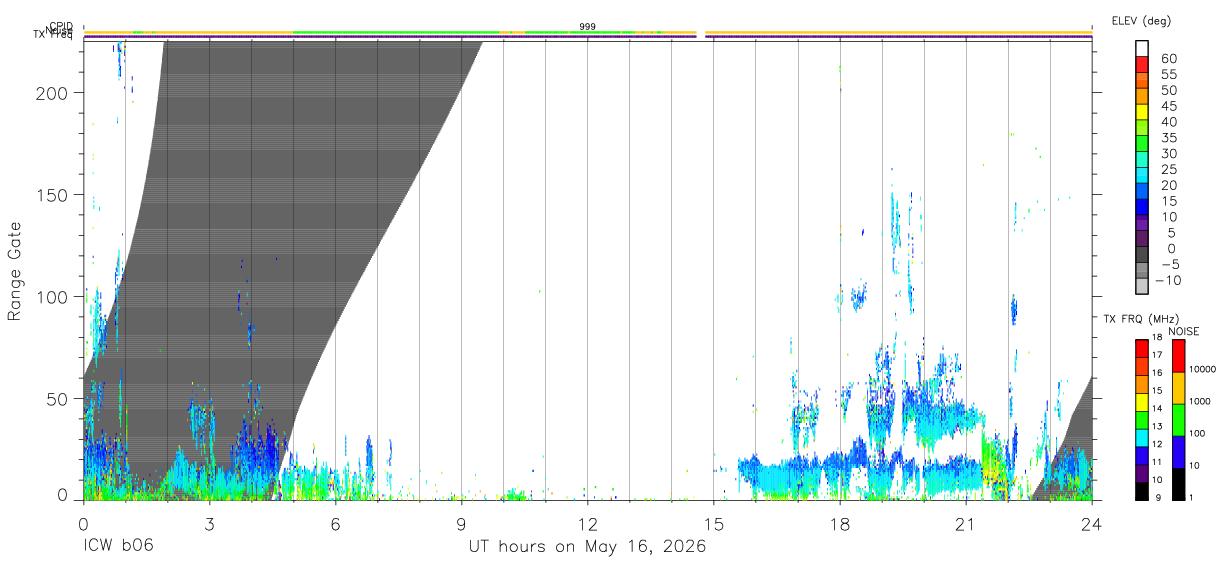Screen dimensions: 1228x567
Task: Click the '60' label on the ELEV scale
Action: pyautogui.click(x=1168, y=59)
